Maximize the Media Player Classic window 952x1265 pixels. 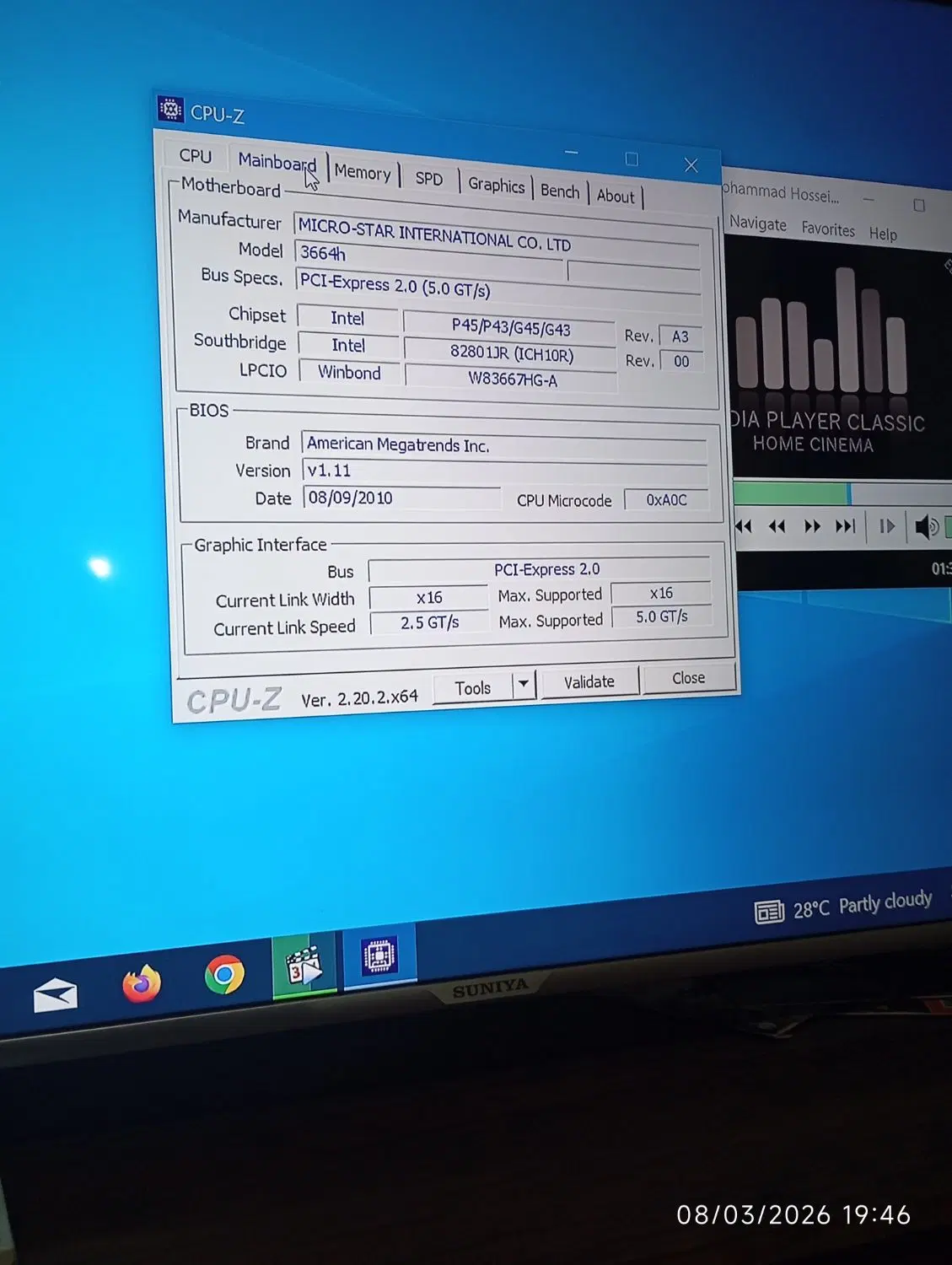pos(919,205)
